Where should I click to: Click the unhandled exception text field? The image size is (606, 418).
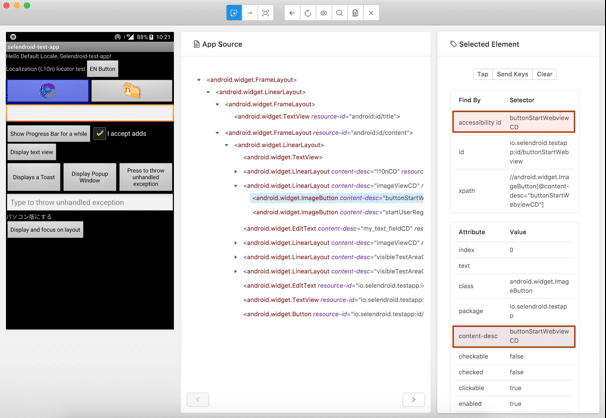coord(90,202)
